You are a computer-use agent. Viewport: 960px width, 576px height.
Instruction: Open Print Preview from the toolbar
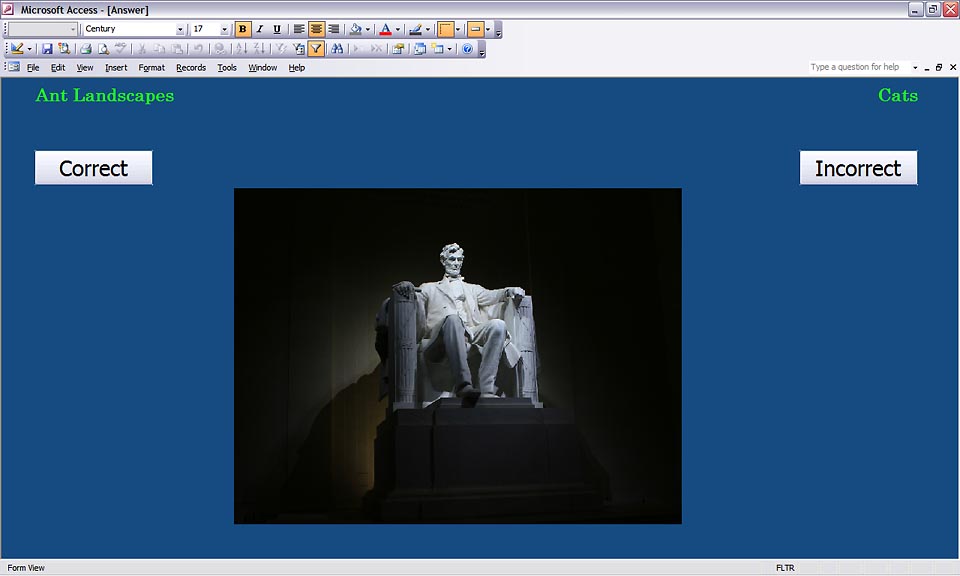coord(103,48)
